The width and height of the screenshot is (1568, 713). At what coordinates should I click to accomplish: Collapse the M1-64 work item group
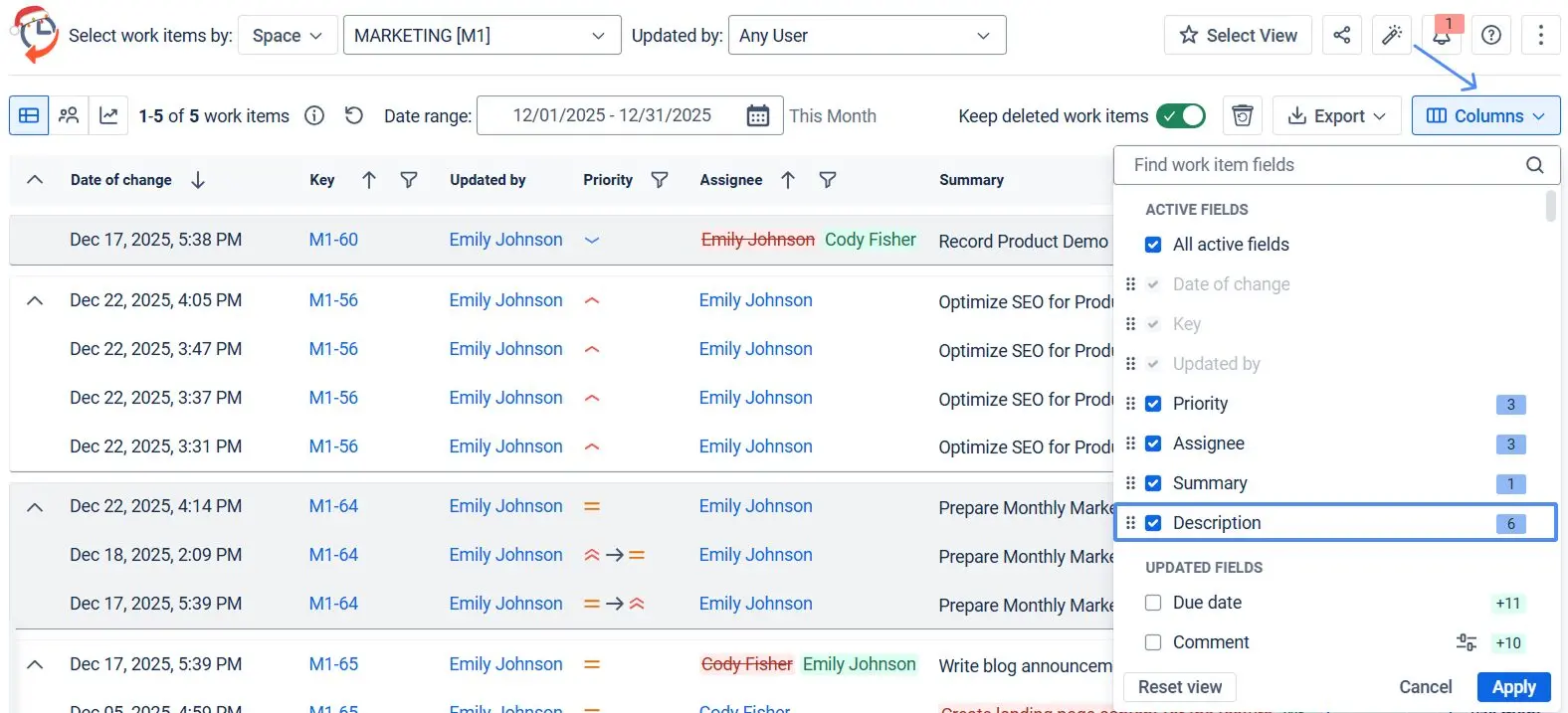click(x=35, y=507)
